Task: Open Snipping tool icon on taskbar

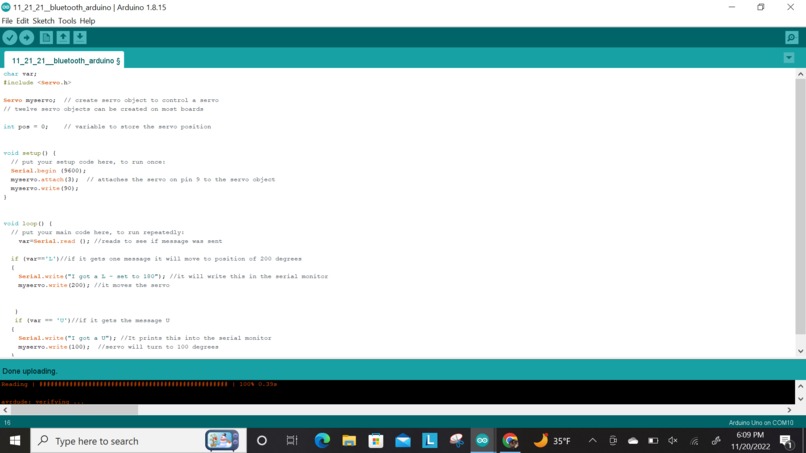Action: click(x=456, y=441)
